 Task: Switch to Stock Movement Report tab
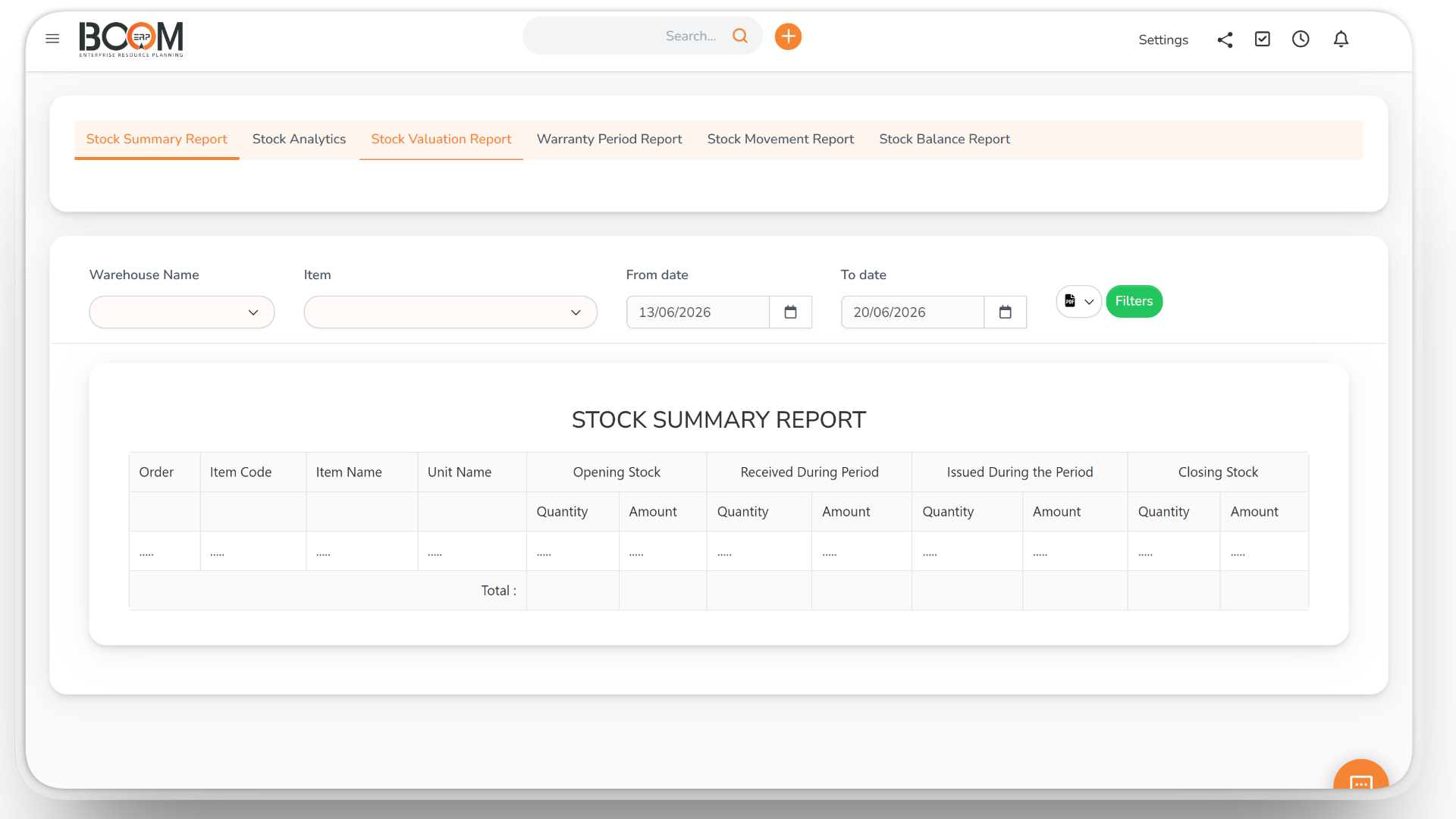pyautogui.click(x=780, y=140)
